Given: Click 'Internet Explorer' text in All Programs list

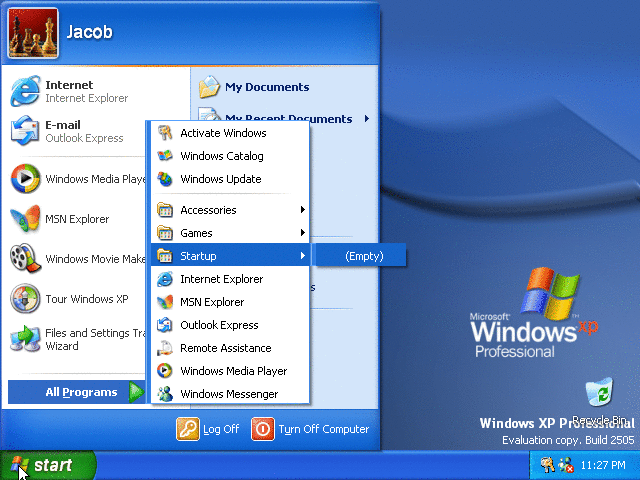Looking at the screenshot, I should (x=222, y=279).
